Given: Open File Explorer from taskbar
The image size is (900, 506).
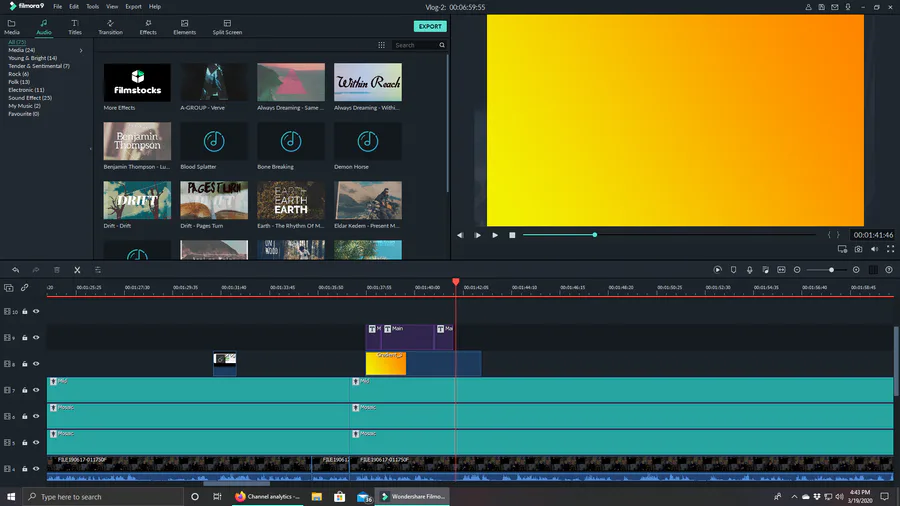Looking at the screenshot, I should tap(316, 497).
